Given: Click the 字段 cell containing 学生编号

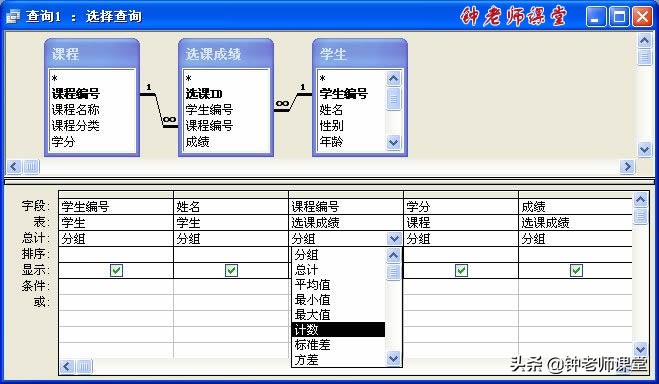Looking at the screenshot, I should coord(116,206).
